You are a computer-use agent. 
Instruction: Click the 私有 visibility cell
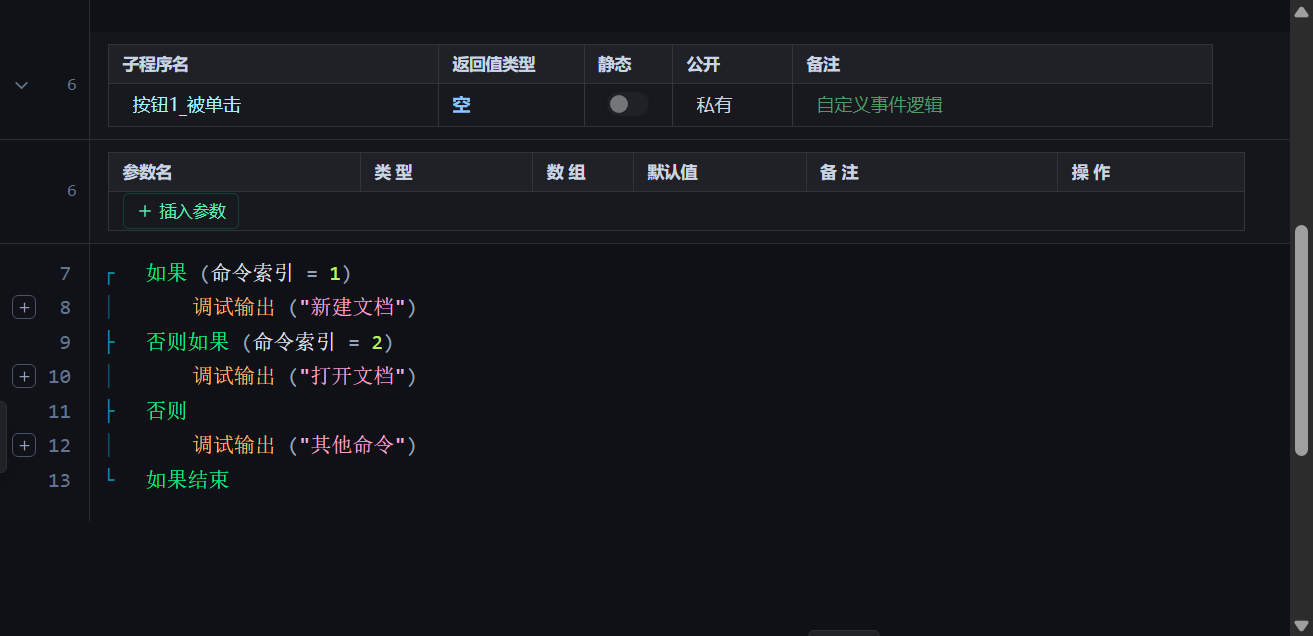pyautogui.click(x=714, y=105)
